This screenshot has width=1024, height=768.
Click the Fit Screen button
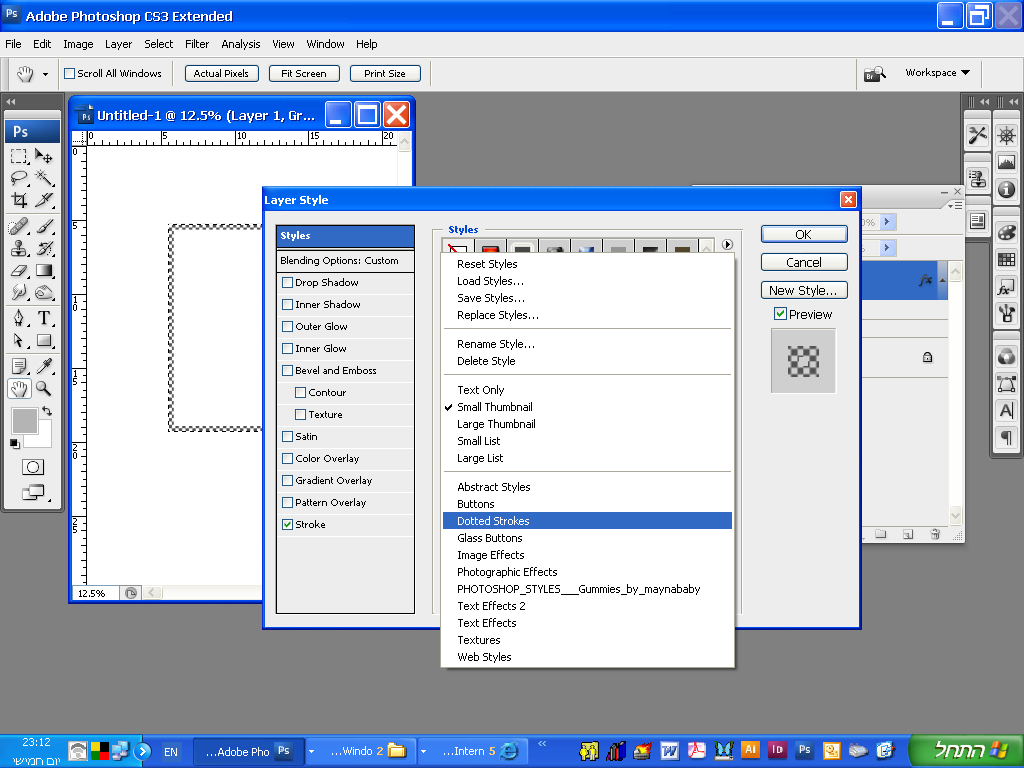tap(304, 74)
